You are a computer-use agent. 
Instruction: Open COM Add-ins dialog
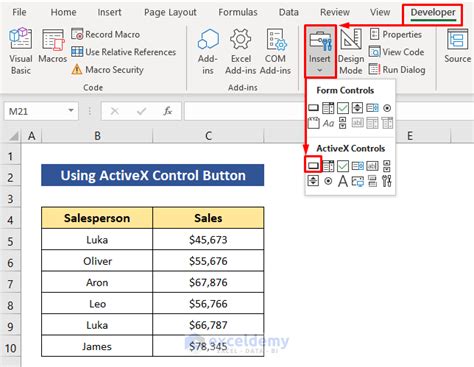pyautogui.click(x=275, y=51)
